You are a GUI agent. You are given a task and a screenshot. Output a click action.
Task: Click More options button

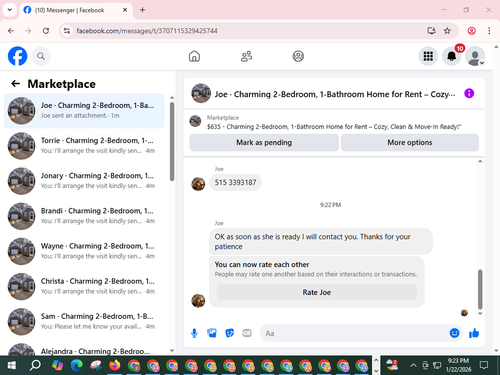[410, 143]
